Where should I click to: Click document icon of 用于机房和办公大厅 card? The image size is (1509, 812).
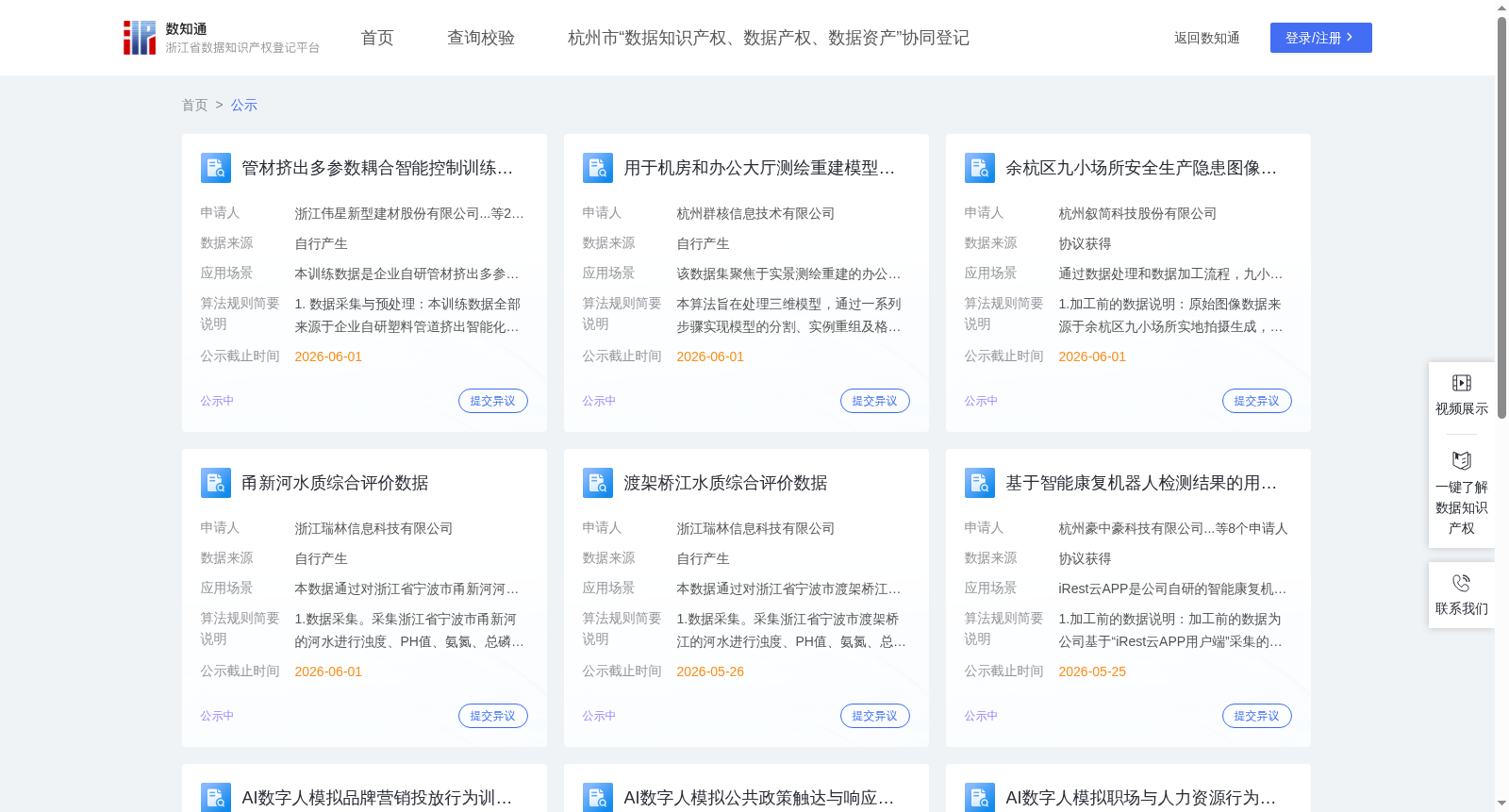click(x=598, y=168)
